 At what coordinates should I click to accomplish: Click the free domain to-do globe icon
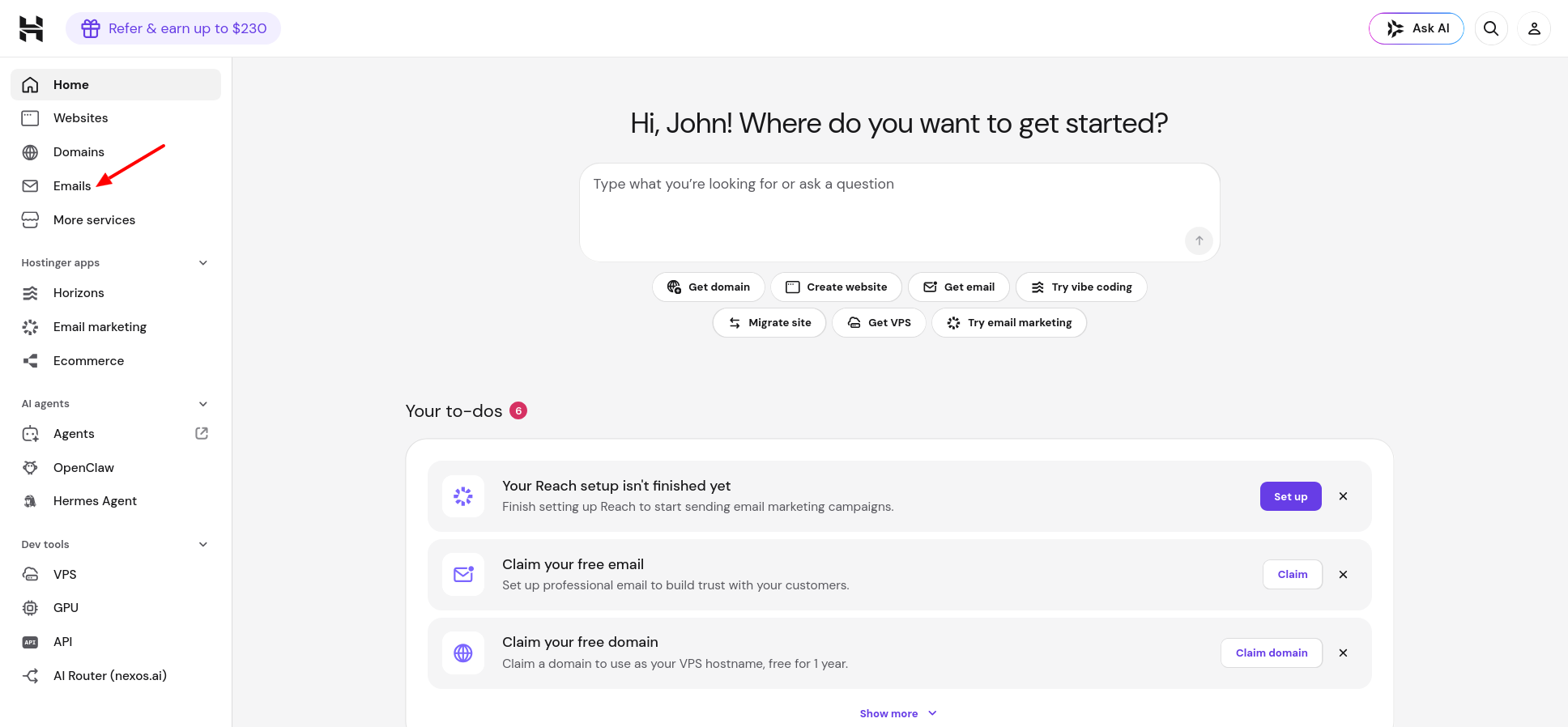click(463, 653)
